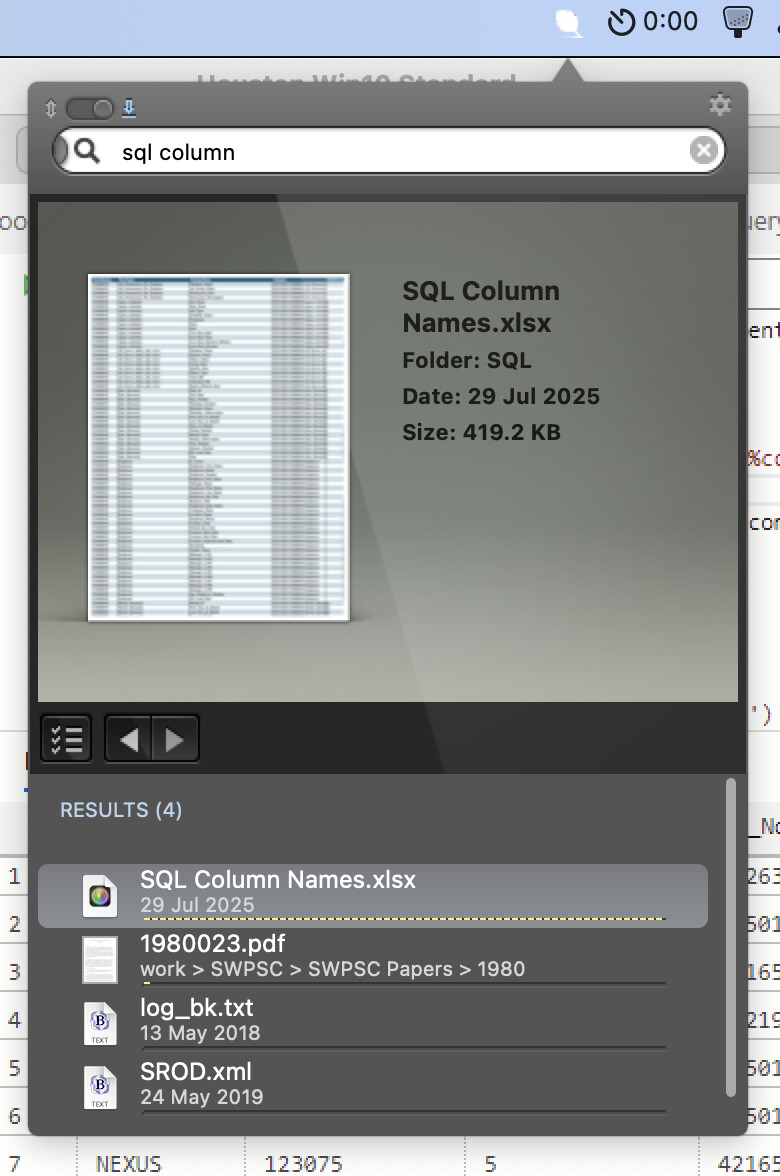Toggle the switch above the search field
The height and width of the screenshot is (1176, 780).
pyautogui.click(x=89, y=108)
